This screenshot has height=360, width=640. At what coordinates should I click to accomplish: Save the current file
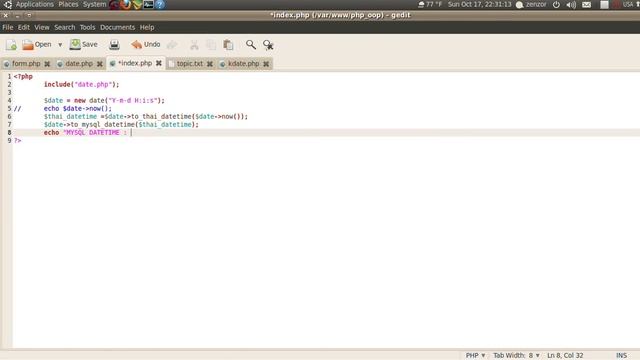coord(84,44)
